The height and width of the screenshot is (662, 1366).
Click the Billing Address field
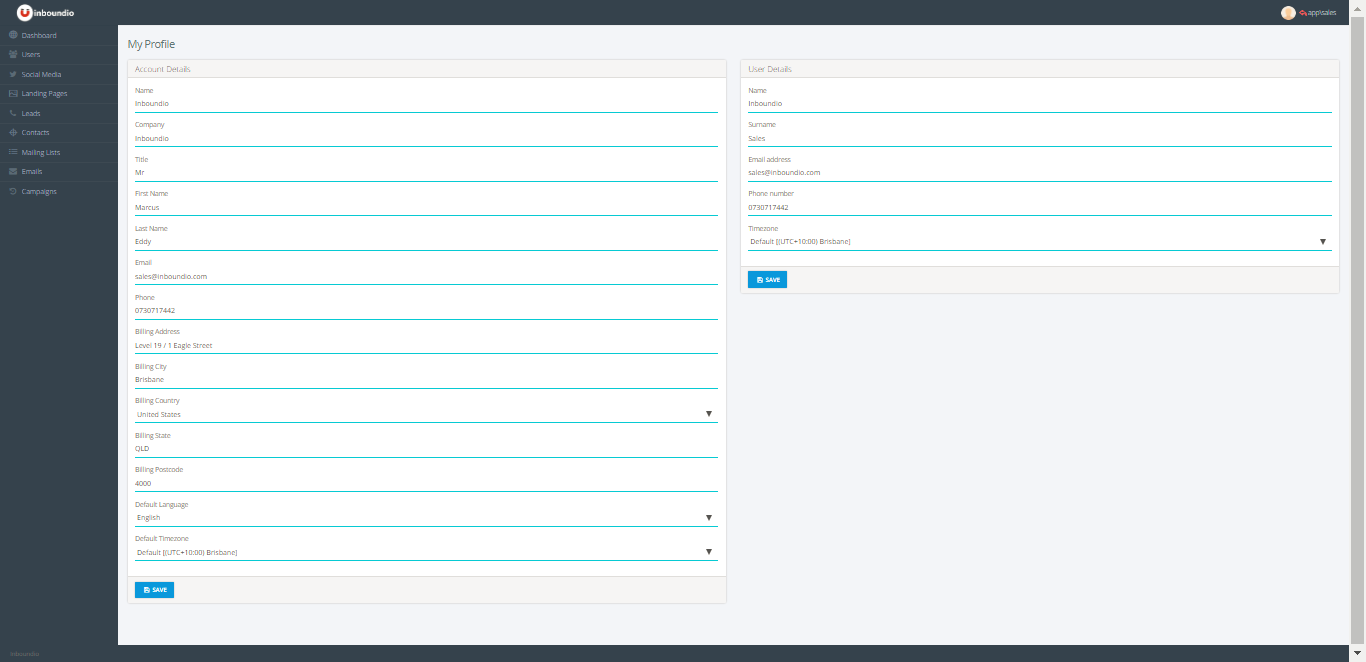coord(426,346)
